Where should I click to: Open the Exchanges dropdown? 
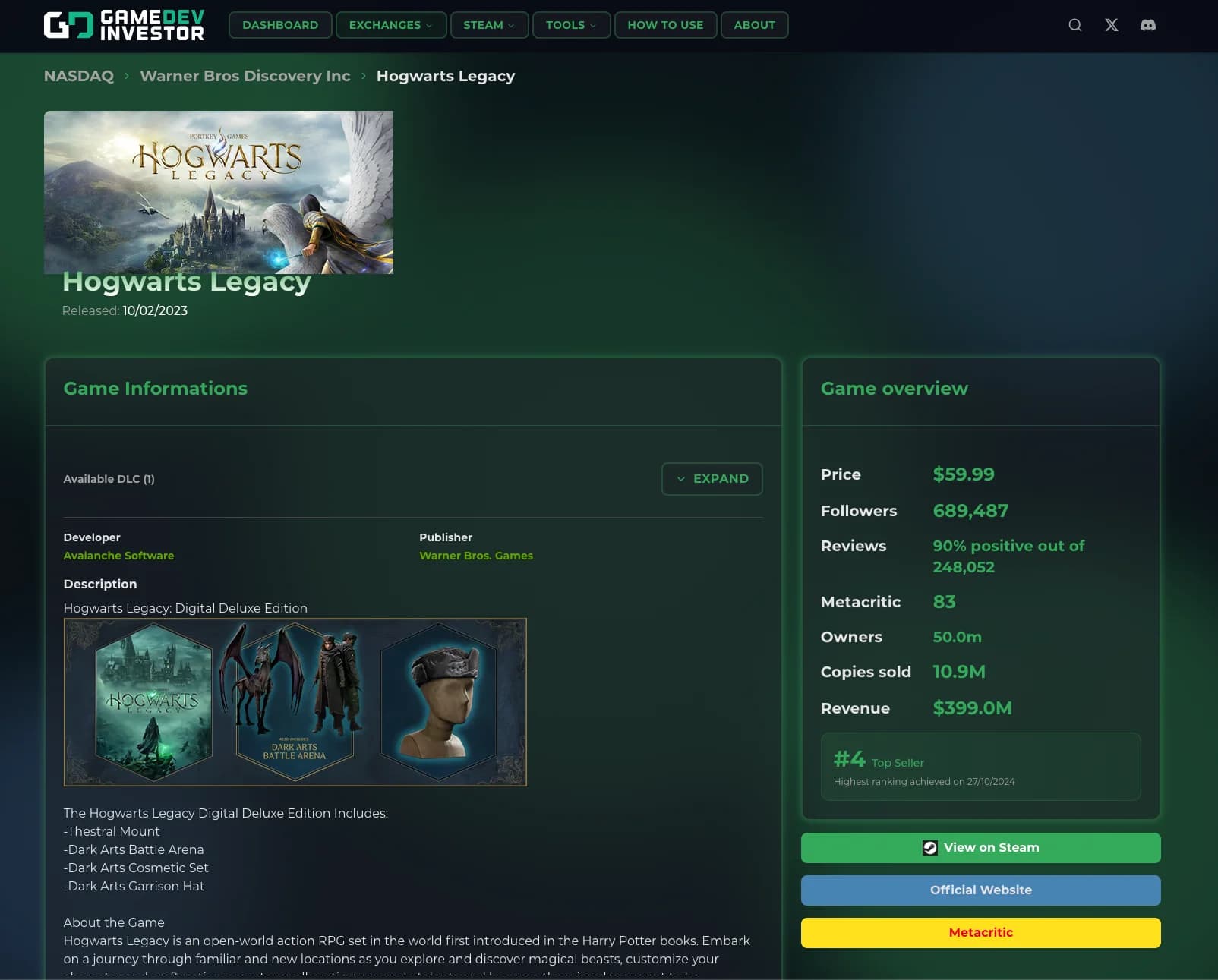pos(390,24)
